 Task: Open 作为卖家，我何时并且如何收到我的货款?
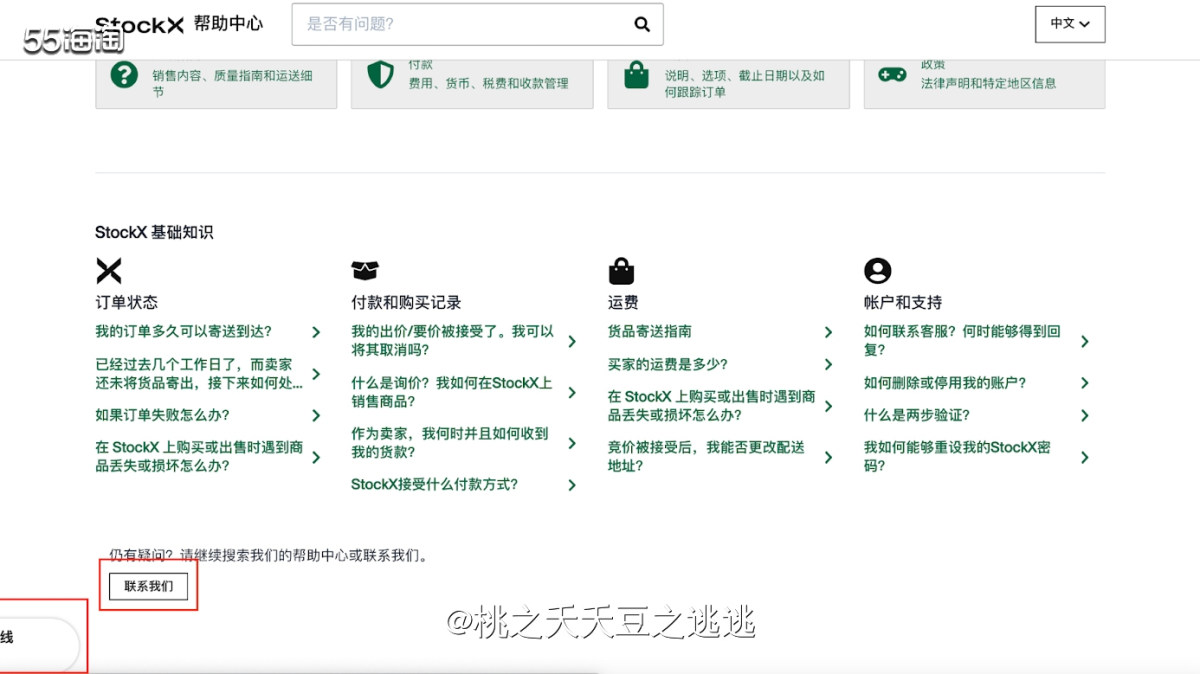tap(450, 442)
